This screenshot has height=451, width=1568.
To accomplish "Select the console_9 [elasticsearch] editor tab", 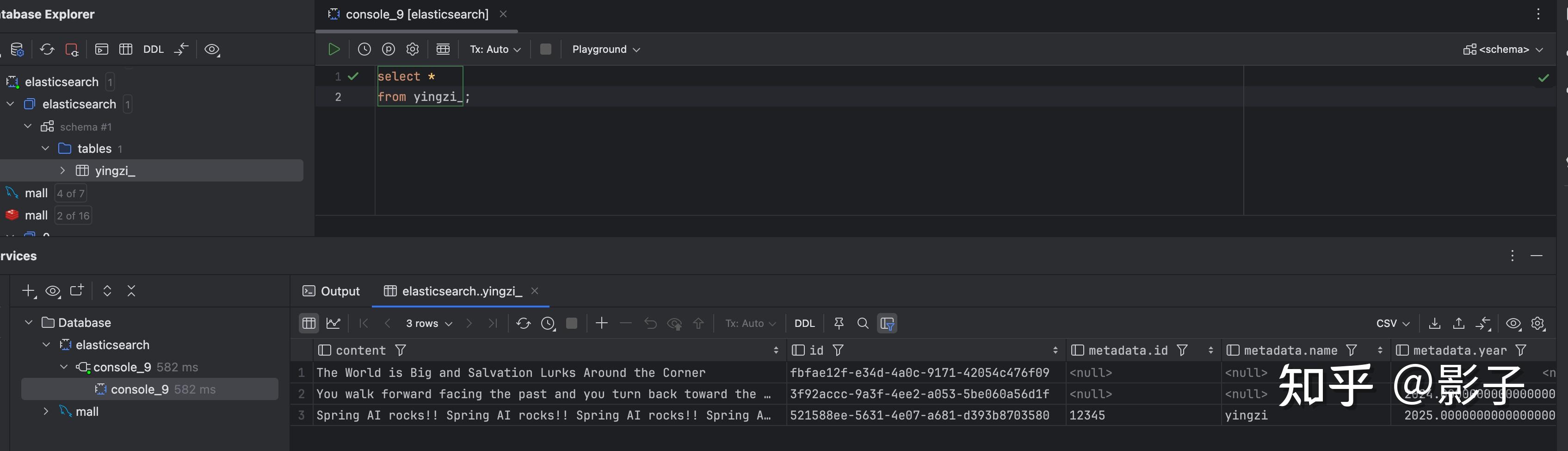I will pyautogui.click(x=416, y=15).
